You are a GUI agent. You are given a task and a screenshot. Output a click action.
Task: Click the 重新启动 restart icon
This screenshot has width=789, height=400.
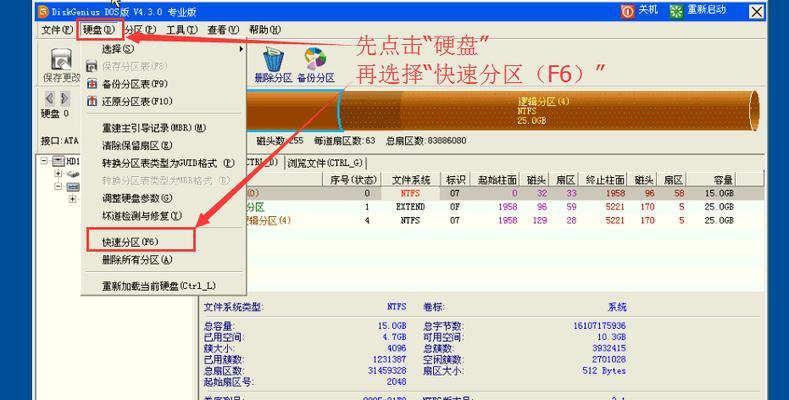coord(676,11)
